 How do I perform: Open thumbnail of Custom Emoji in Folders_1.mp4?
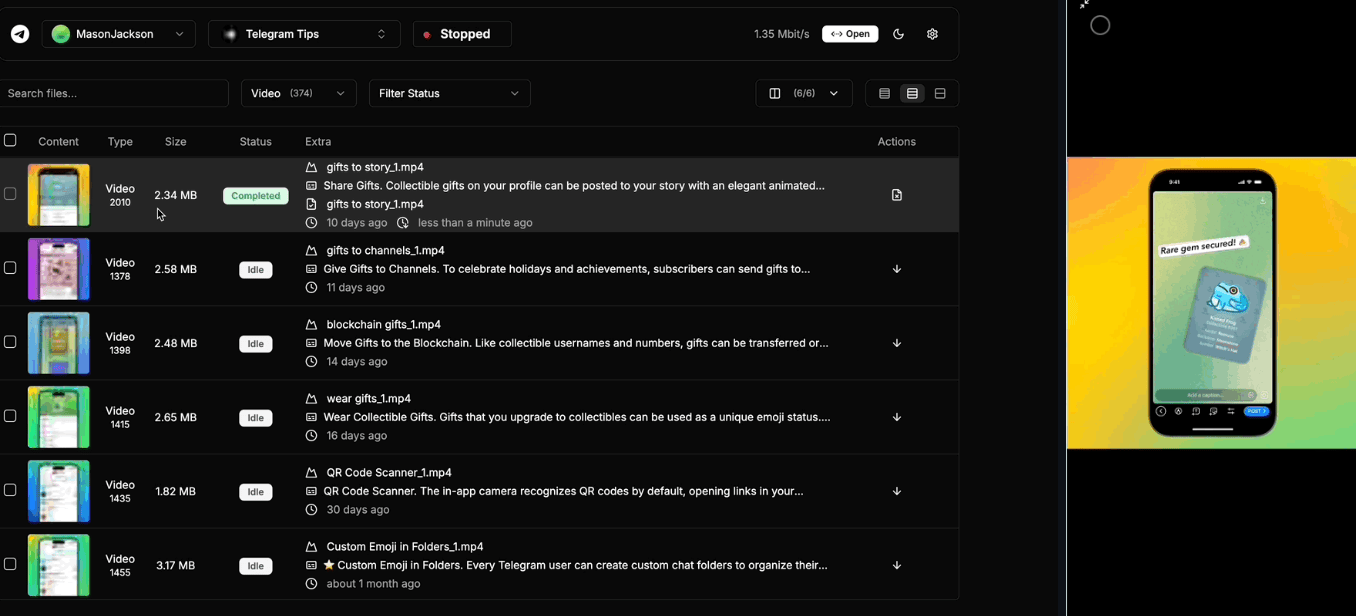coord(58,565)
